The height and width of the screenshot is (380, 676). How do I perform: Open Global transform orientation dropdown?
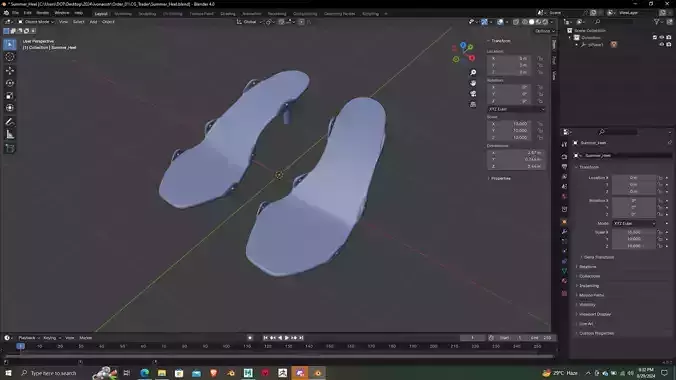pyautogui.click(x=250, y=22)
